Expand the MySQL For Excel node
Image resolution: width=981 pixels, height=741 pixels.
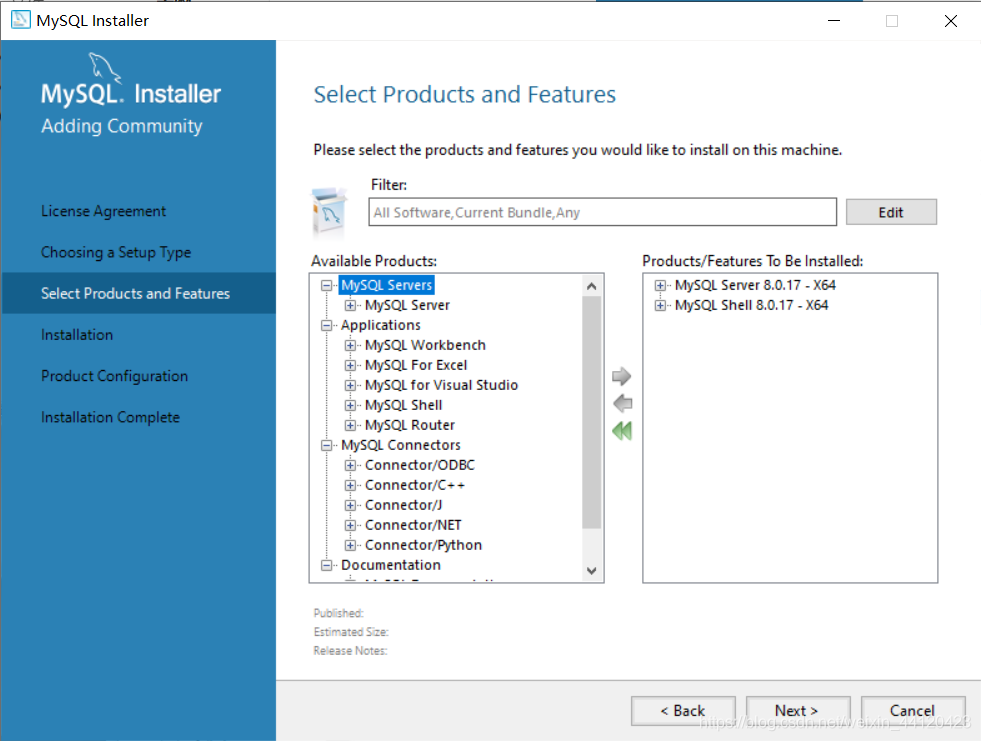tap(350, 365)
